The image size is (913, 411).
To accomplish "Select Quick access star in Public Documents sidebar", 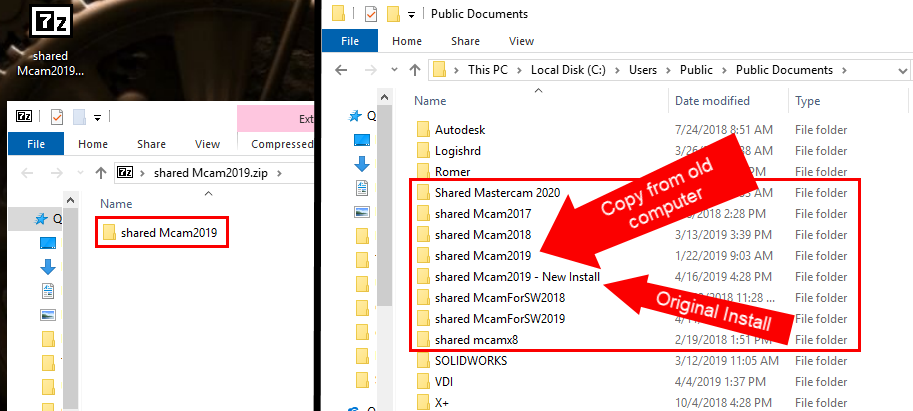I will (355, 116).
